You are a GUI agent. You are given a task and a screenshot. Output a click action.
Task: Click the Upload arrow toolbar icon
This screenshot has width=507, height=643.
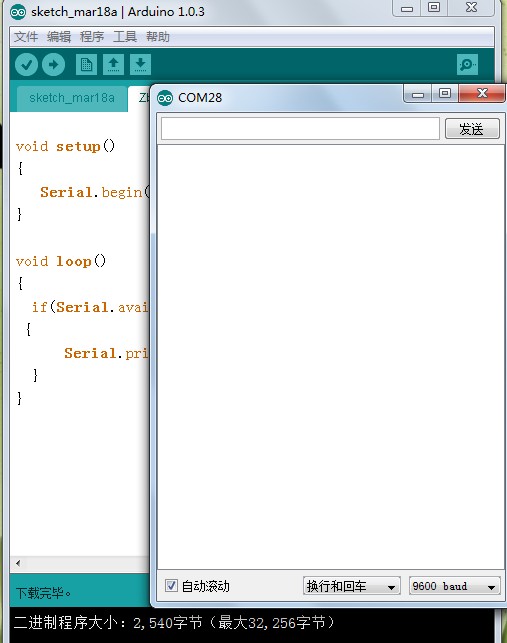click(54, 64)
